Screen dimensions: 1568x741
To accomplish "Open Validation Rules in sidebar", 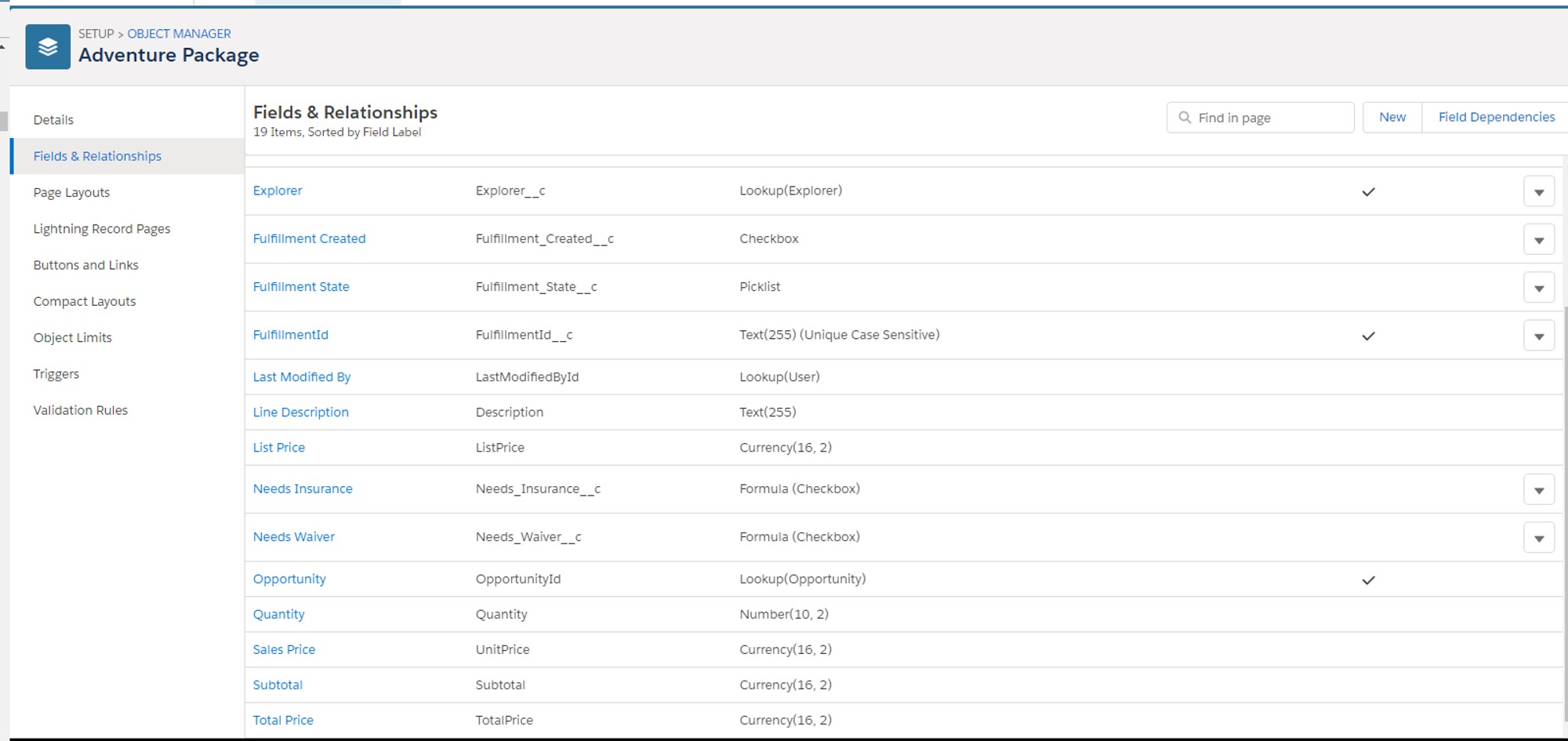I will (x=80, y=410).
